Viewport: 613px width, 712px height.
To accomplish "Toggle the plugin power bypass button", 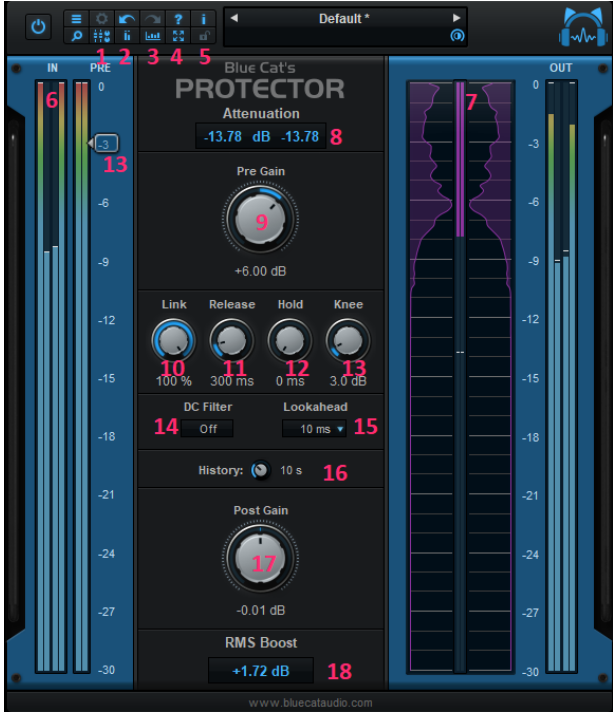I will pyautogui.click(x=38, y=26).
